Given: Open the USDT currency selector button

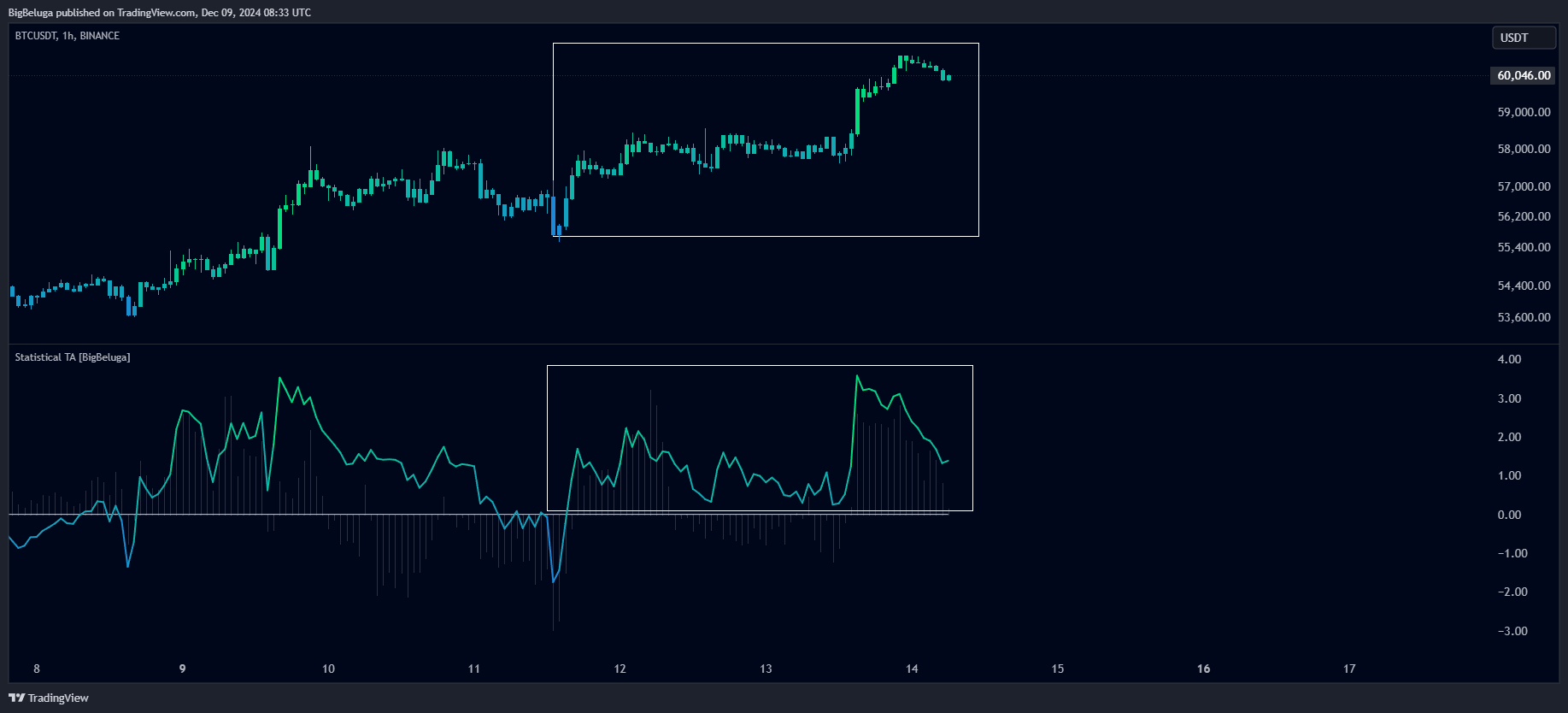Looking at the screenshot, I should click(1524, 38).
